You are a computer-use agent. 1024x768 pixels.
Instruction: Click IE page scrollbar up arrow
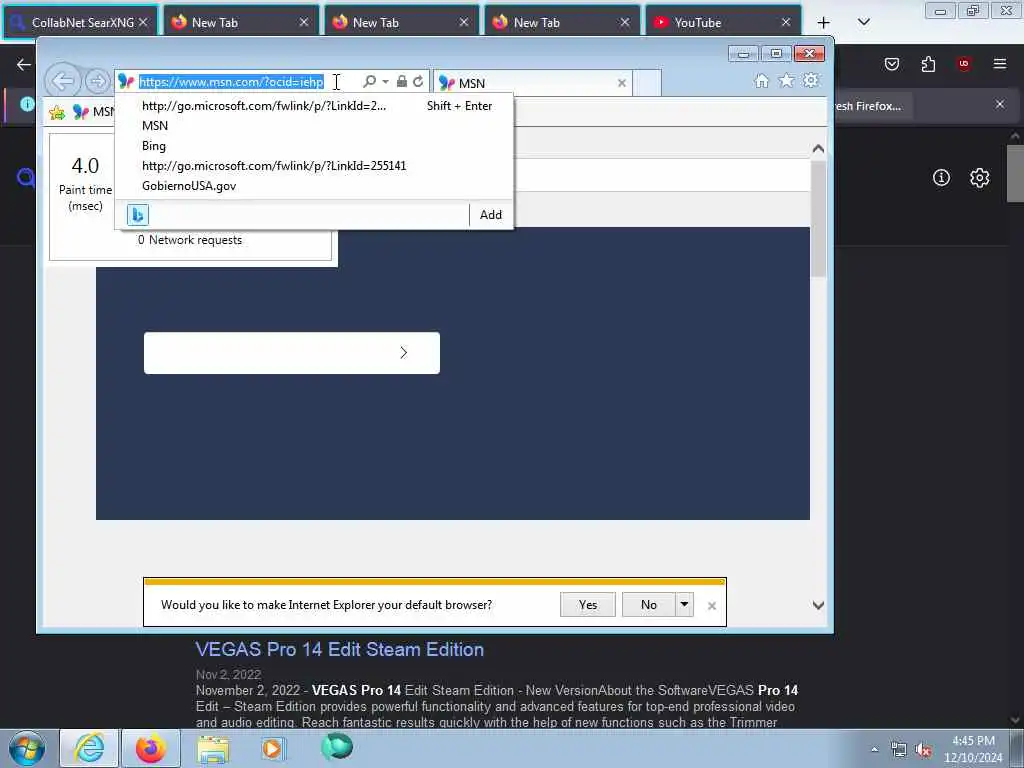click(x=818, y=149)
